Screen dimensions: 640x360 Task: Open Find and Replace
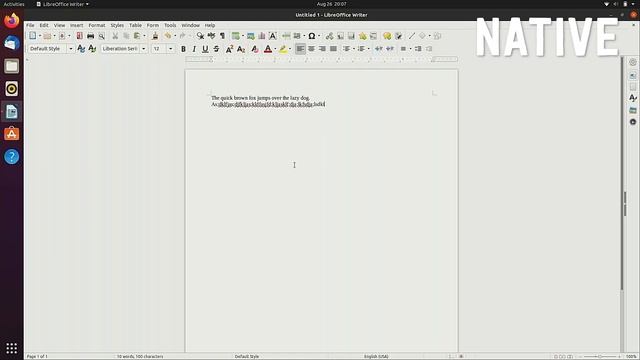(200, 36)
